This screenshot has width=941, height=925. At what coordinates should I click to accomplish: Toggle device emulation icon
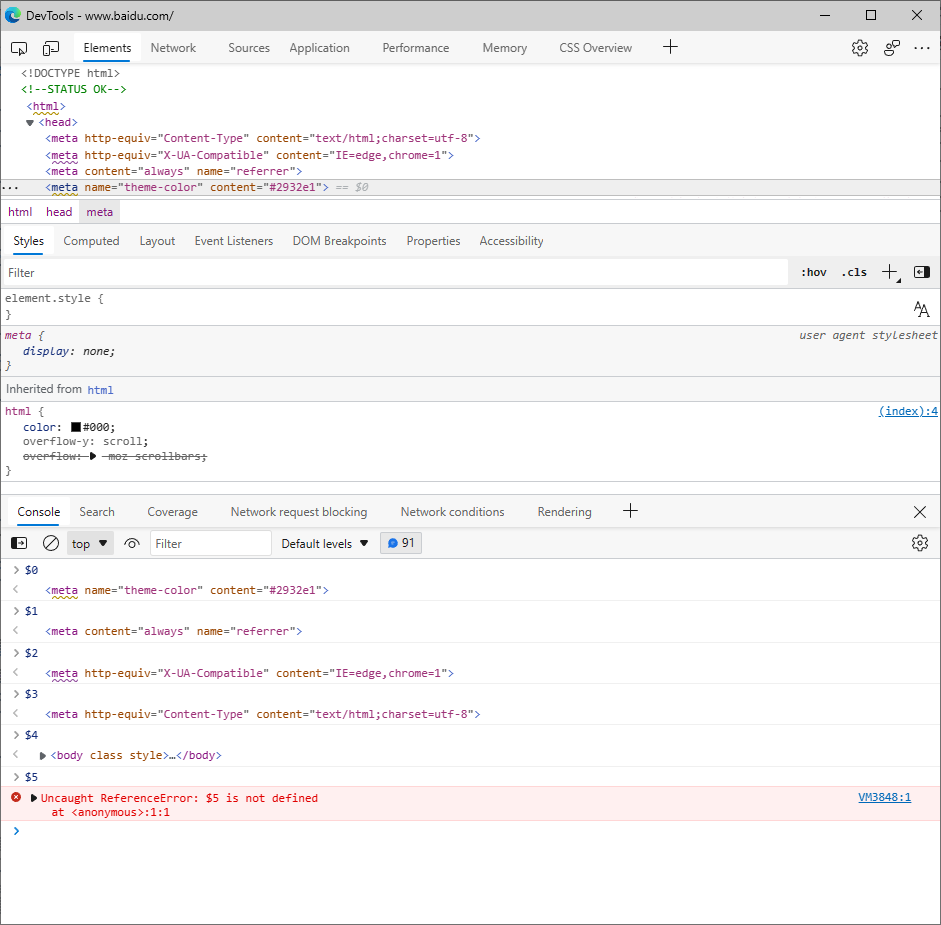51,48
